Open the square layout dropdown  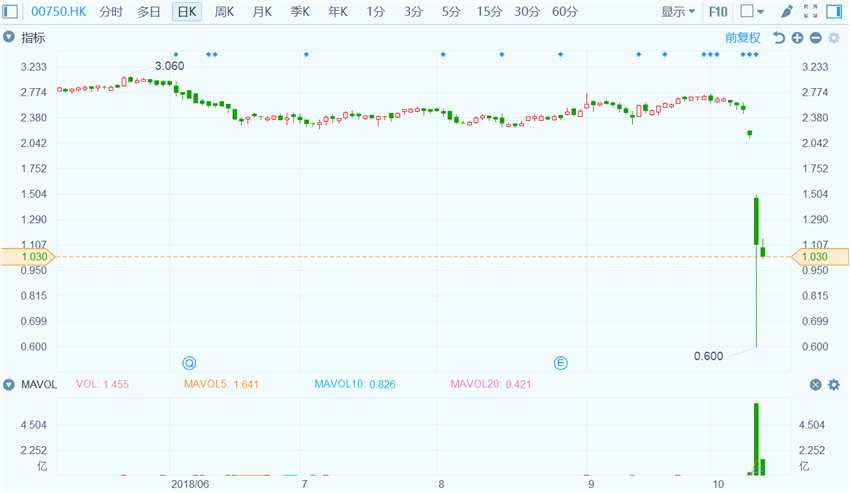pos(752,11)
